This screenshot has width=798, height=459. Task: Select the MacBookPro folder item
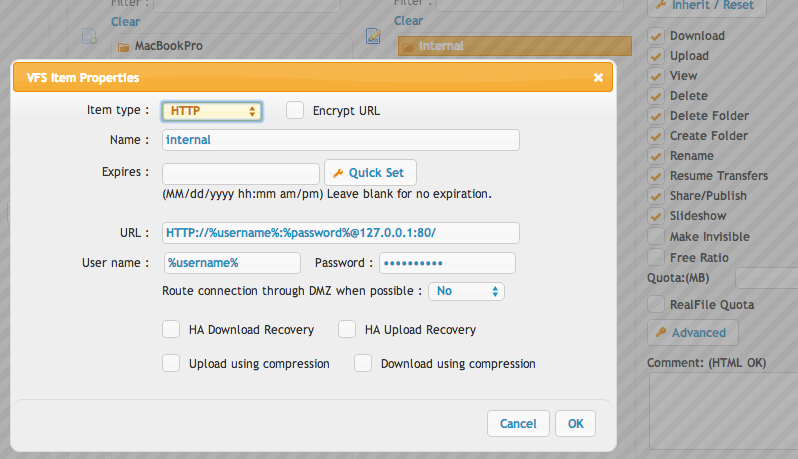point(232,46)
